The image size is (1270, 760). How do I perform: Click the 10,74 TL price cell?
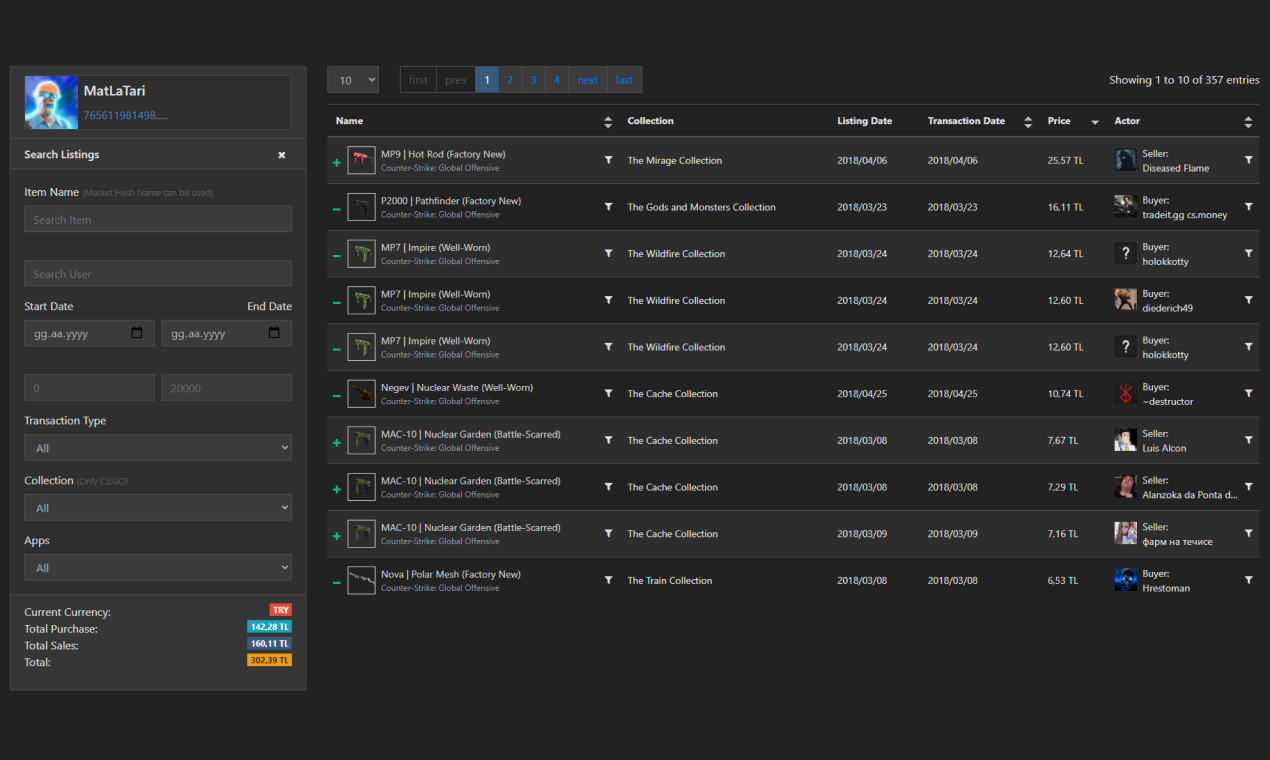tap(1064, 394)
